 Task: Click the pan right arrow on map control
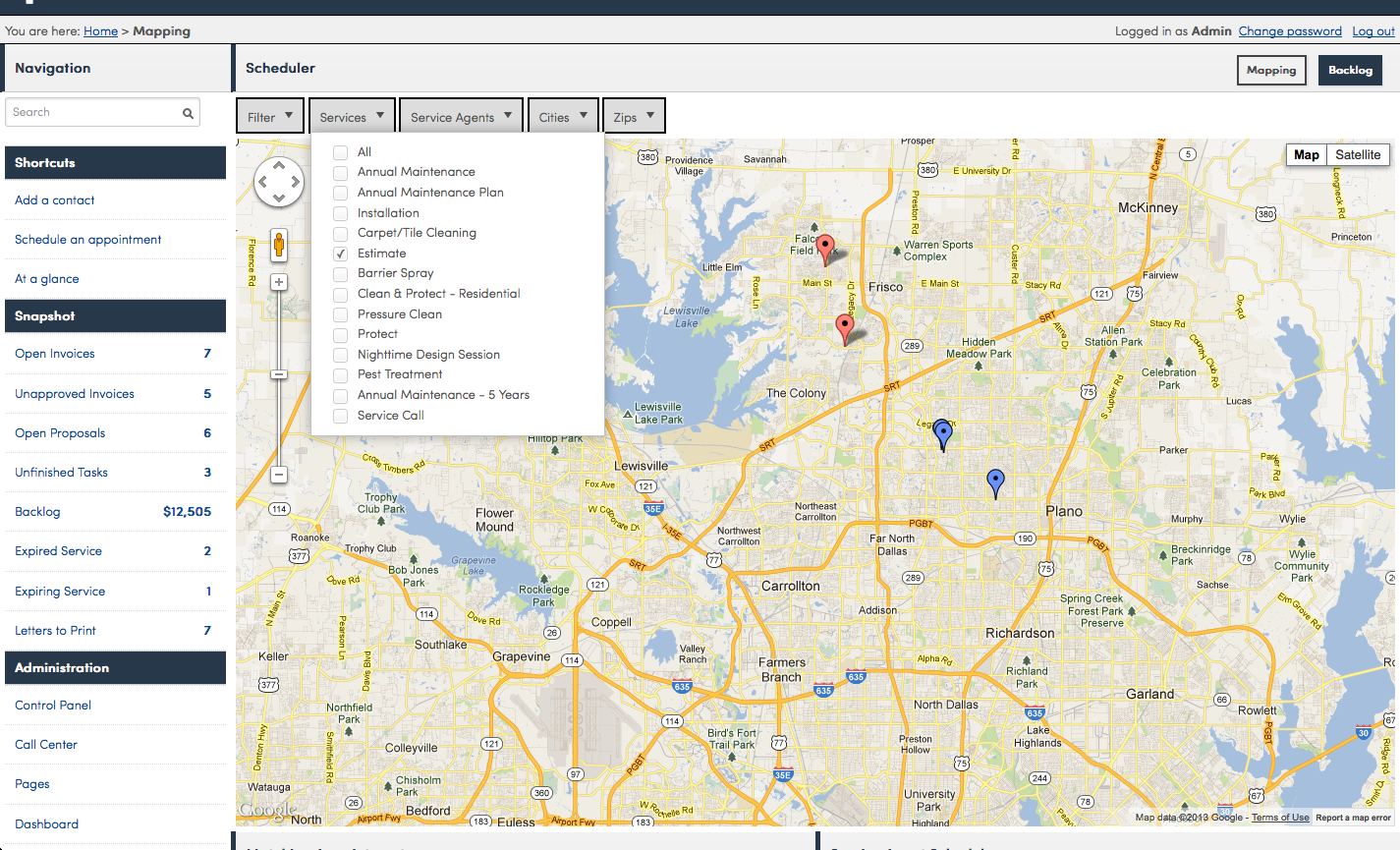click(295, 182)
